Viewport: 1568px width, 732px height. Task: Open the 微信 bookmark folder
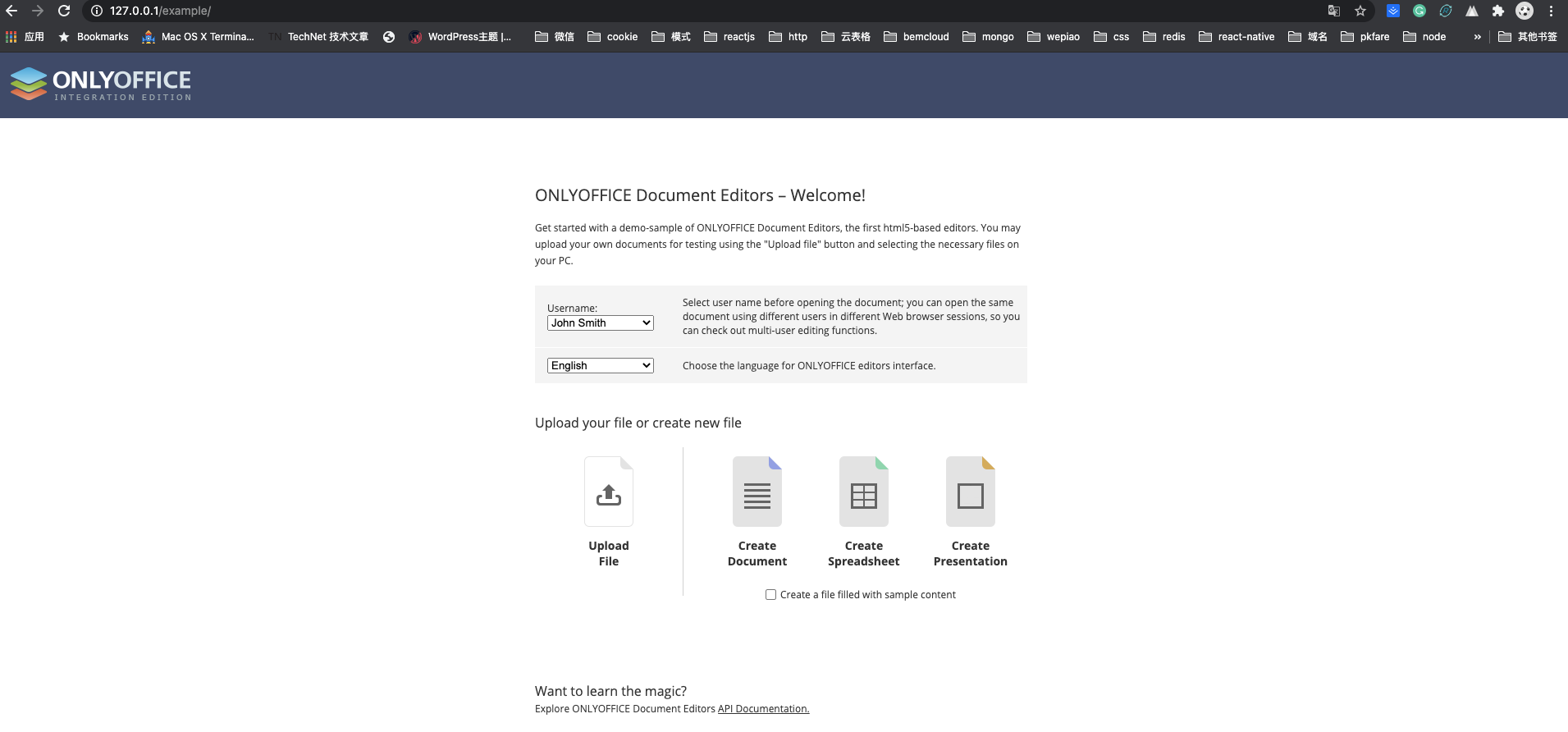click(x=554, y=37)
